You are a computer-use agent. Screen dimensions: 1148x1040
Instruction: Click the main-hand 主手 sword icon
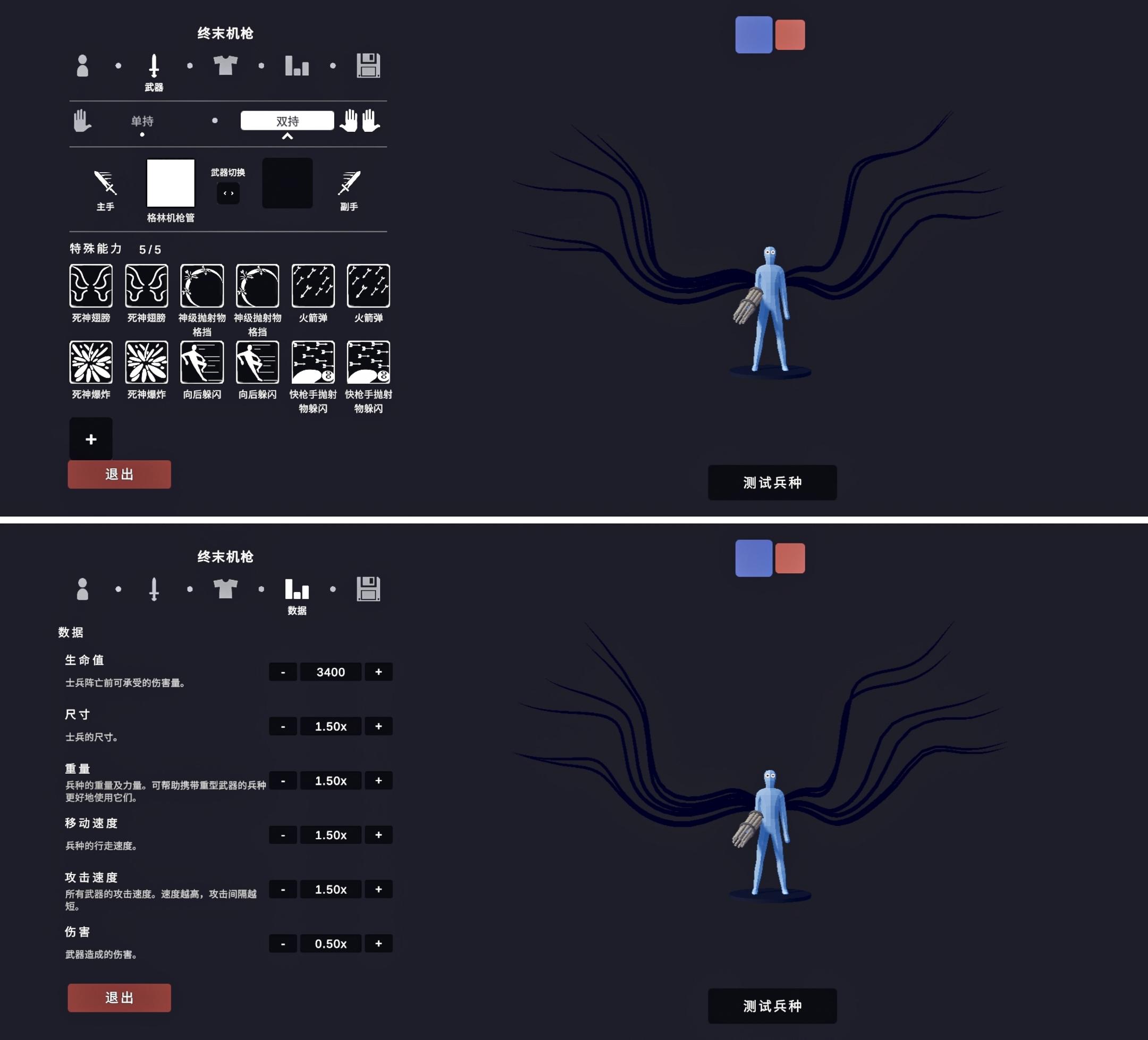coord(105,182)
